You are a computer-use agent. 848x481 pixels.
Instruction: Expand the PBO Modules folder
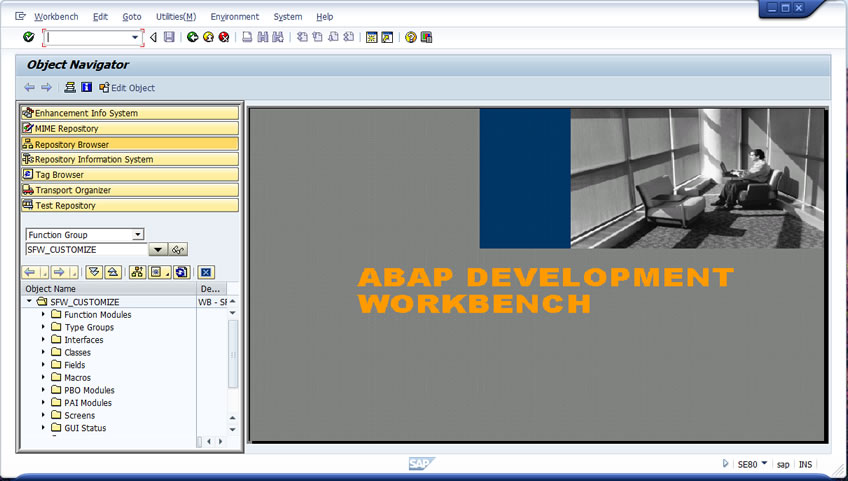pos(43,390)
